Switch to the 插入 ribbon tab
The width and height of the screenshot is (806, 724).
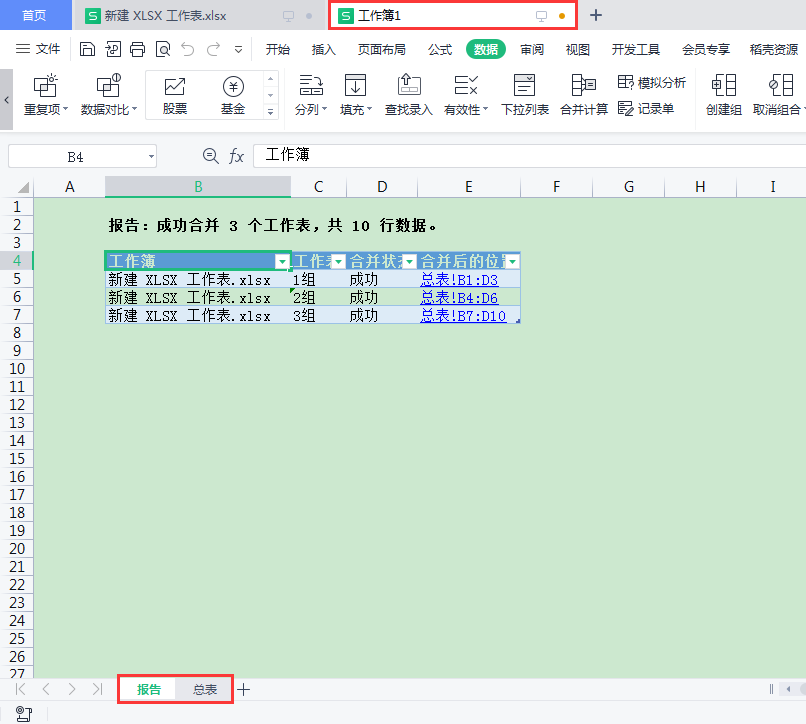323,49
